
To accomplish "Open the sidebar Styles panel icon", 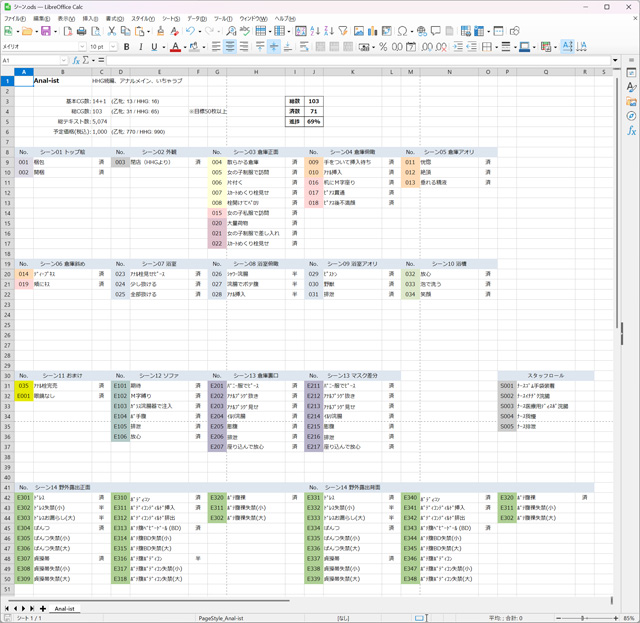I will point(631,88).
